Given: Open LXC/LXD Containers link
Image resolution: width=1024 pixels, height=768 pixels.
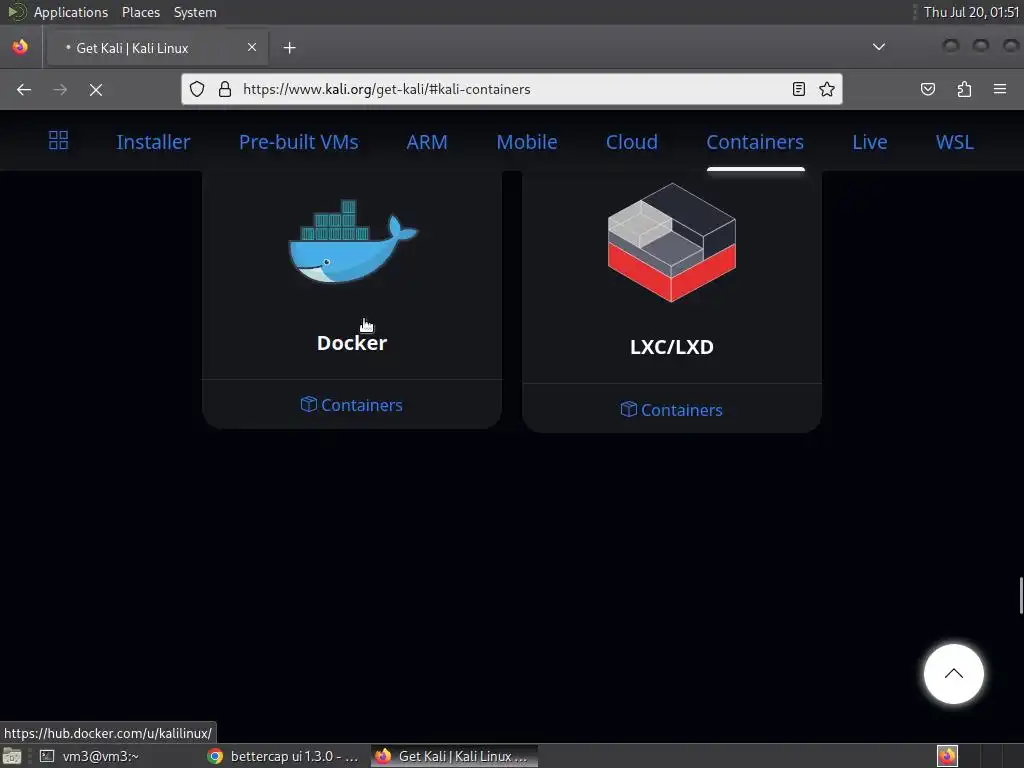Looking at the screenshot, I should pos(671,409).
